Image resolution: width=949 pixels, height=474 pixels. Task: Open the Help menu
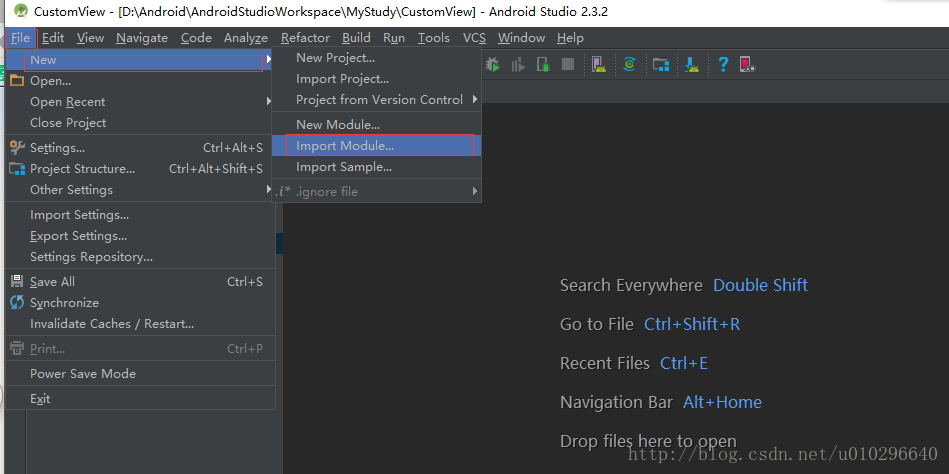click(x=570, y=38)
